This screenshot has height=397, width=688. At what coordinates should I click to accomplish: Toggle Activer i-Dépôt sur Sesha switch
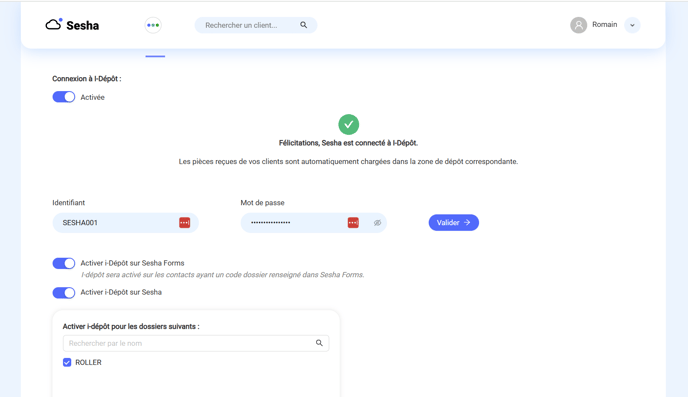[x=64, y=293]
